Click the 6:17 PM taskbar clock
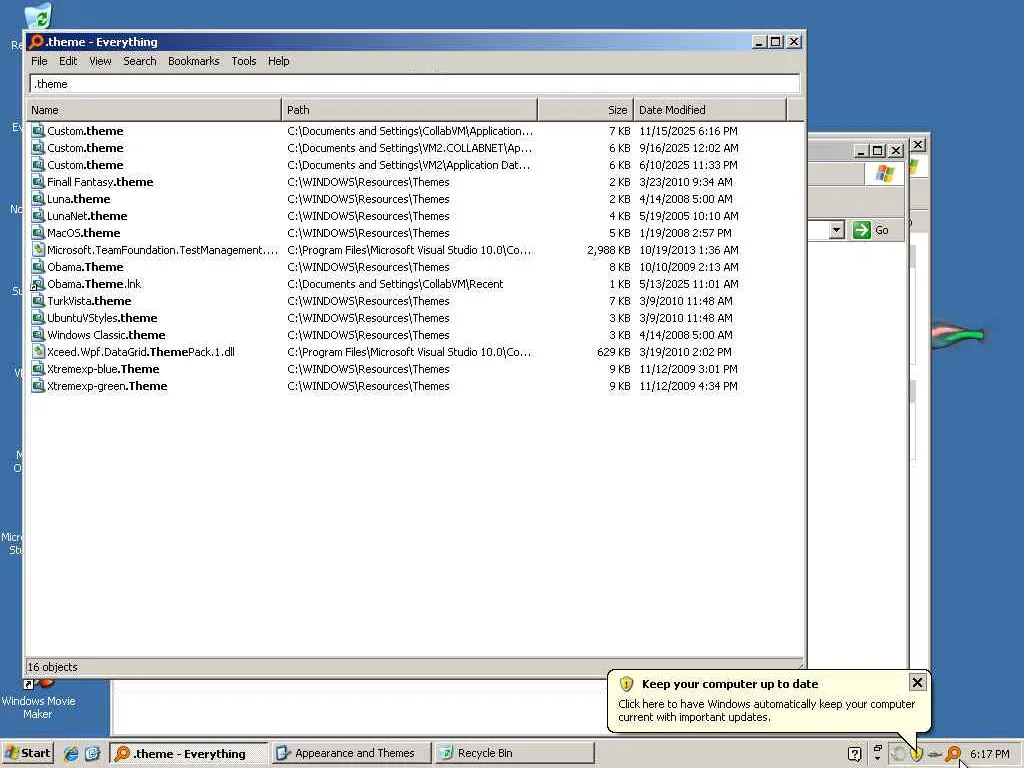1024x768 pixels. [x=989, y=754]
